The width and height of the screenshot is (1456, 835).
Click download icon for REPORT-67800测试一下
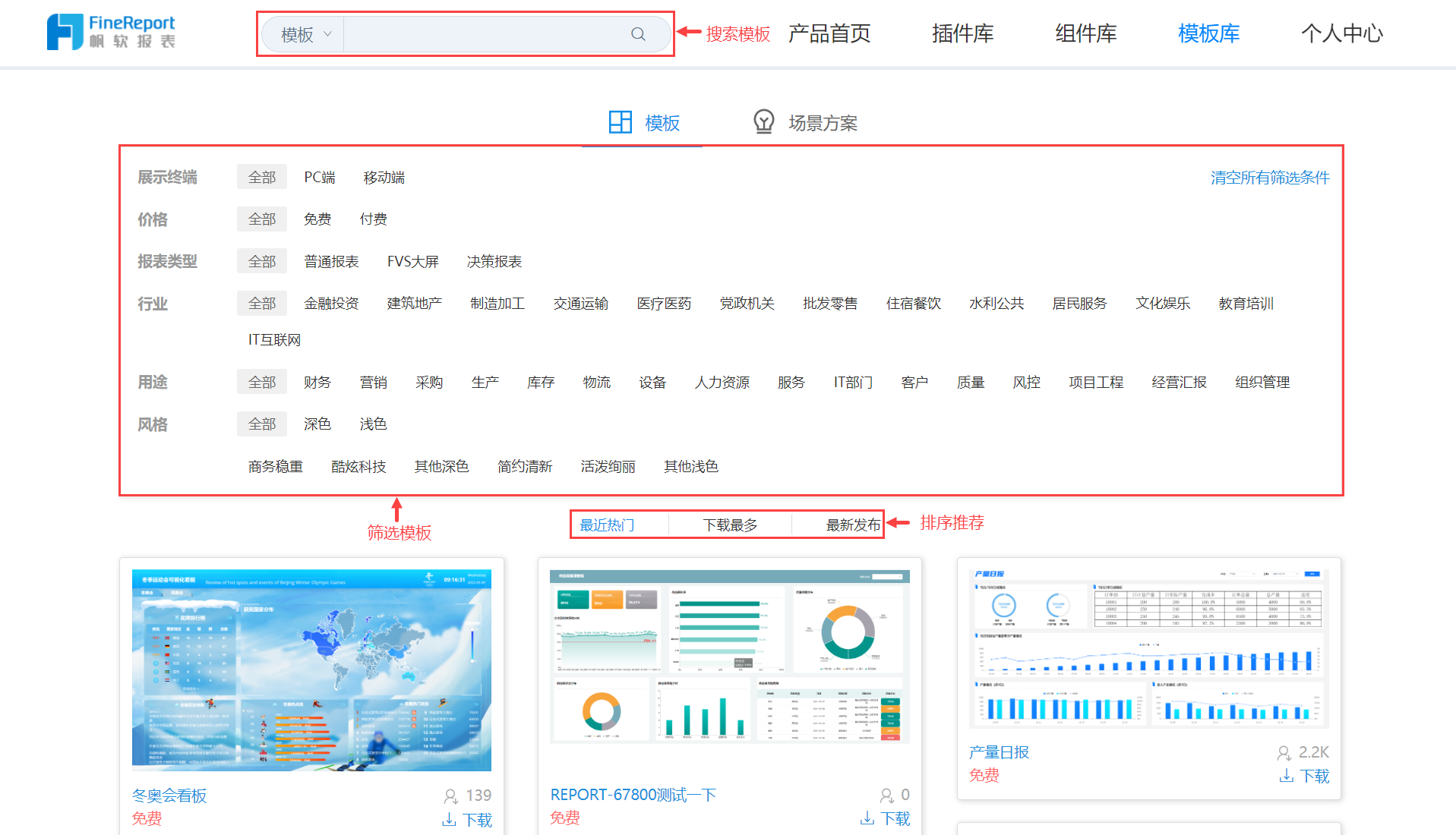(x=867, y=818)
